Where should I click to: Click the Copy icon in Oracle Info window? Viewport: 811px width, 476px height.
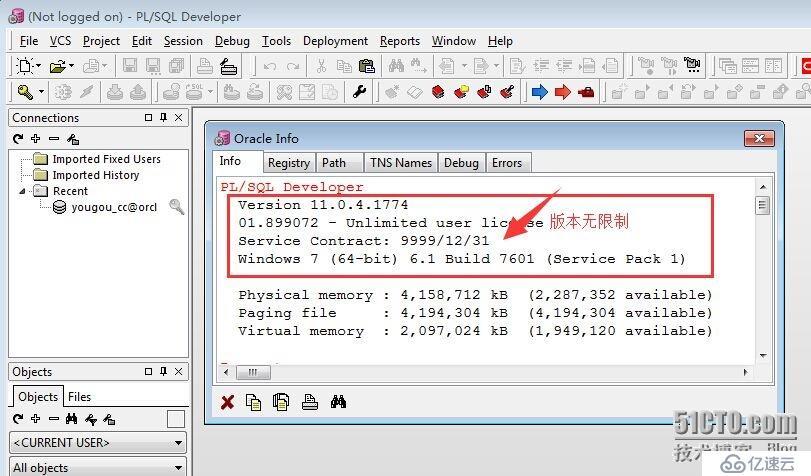[253, 402]
